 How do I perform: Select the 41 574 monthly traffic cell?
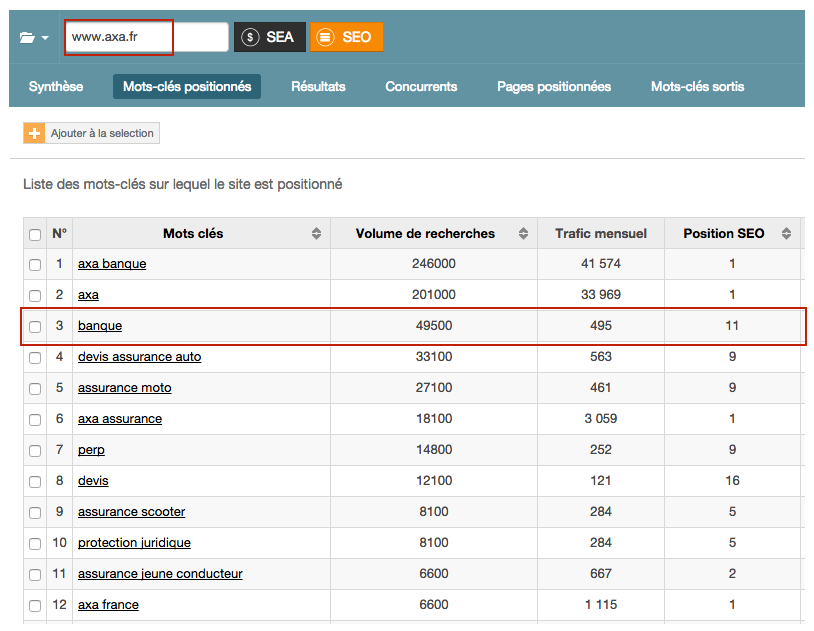(601, 264)
